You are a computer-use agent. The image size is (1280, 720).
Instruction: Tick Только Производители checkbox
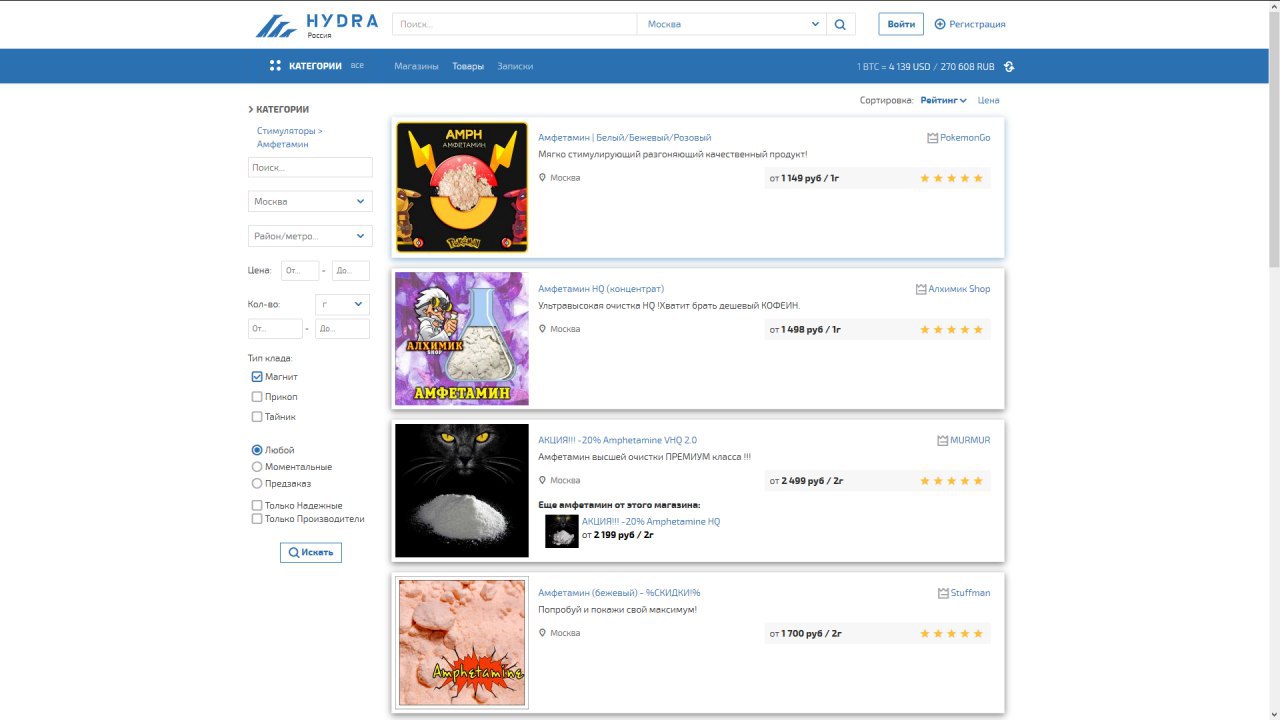257,519
